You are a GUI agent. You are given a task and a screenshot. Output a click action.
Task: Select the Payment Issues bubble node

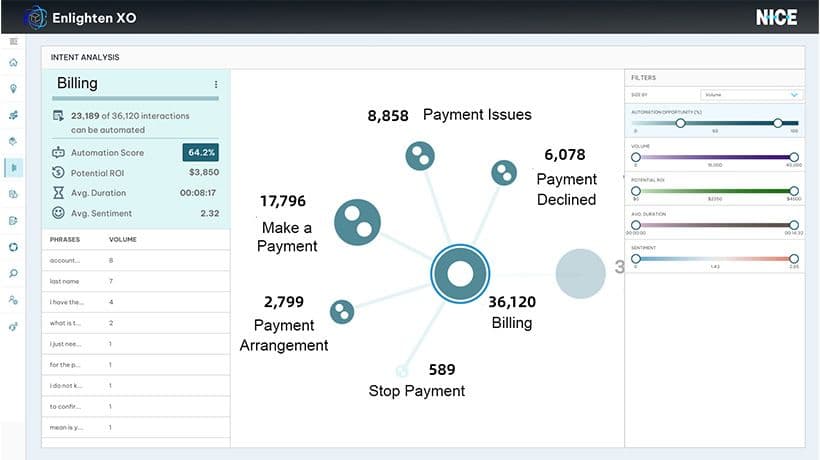coord(419,155)
